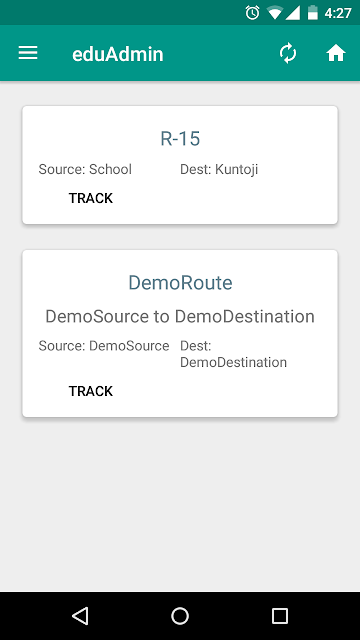Screen dimensions: 360x640
Task: Tap the refresh sync icon
Action: point(288,53)
